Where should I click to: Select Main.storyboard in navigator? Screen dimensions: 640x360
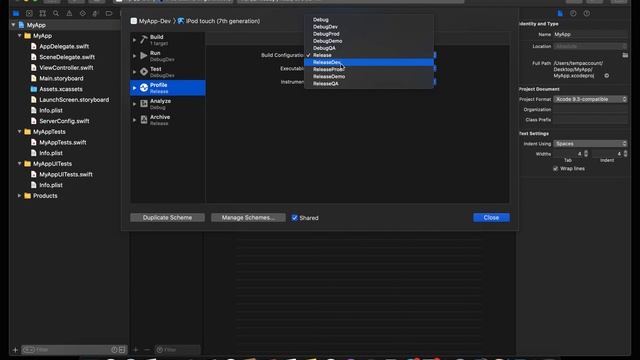click(61, 78)
